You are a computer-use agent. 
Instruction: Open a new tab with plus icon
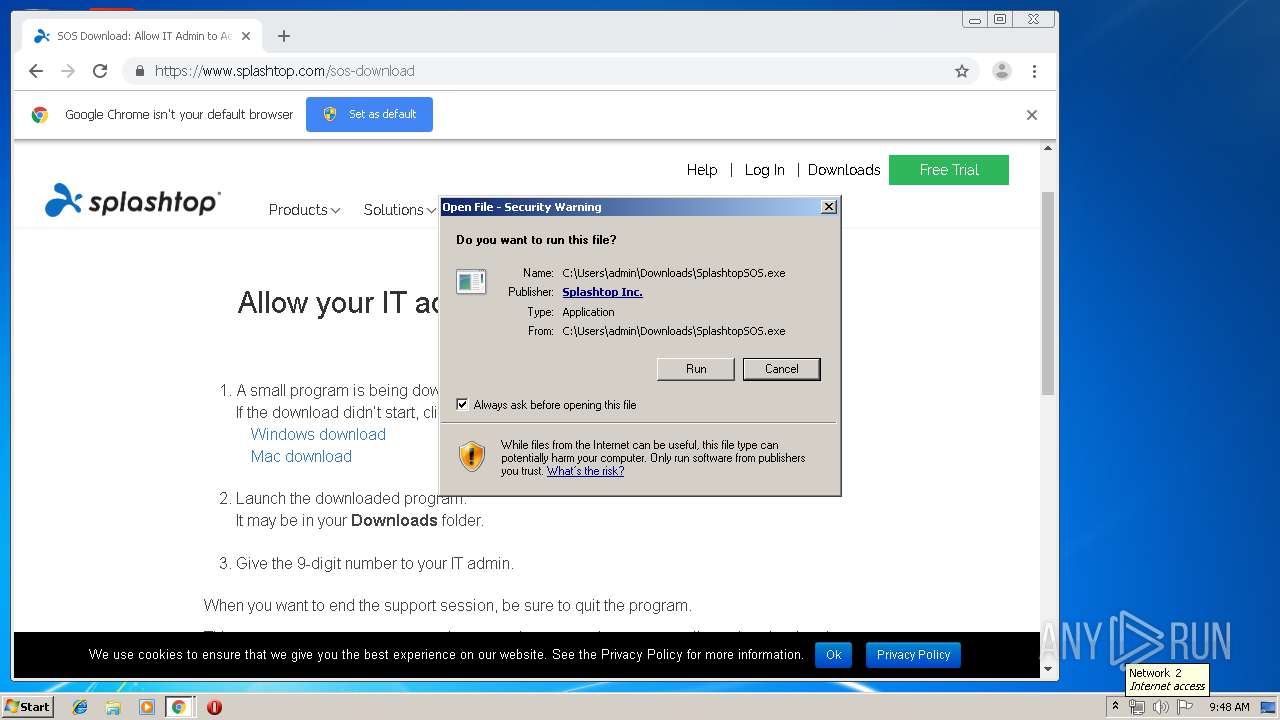(x=284, y=36)
